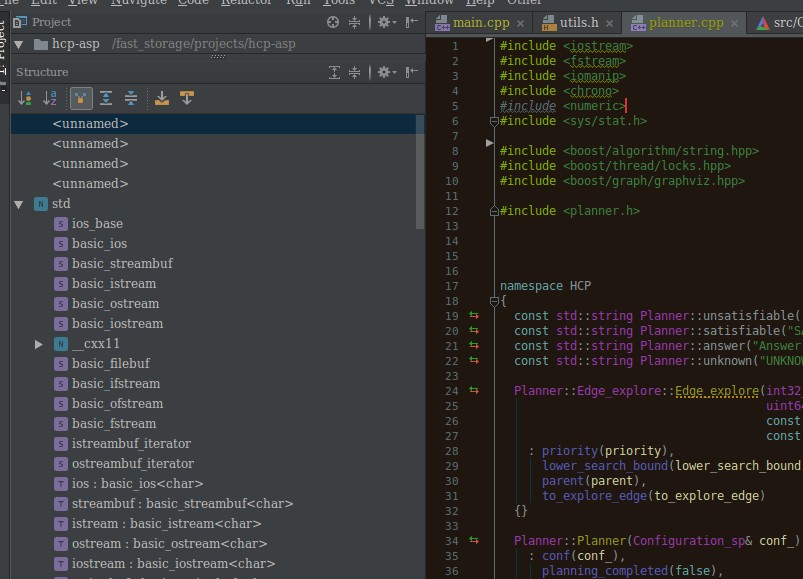Collapse the hcp-asp project root

coord(18,45)
